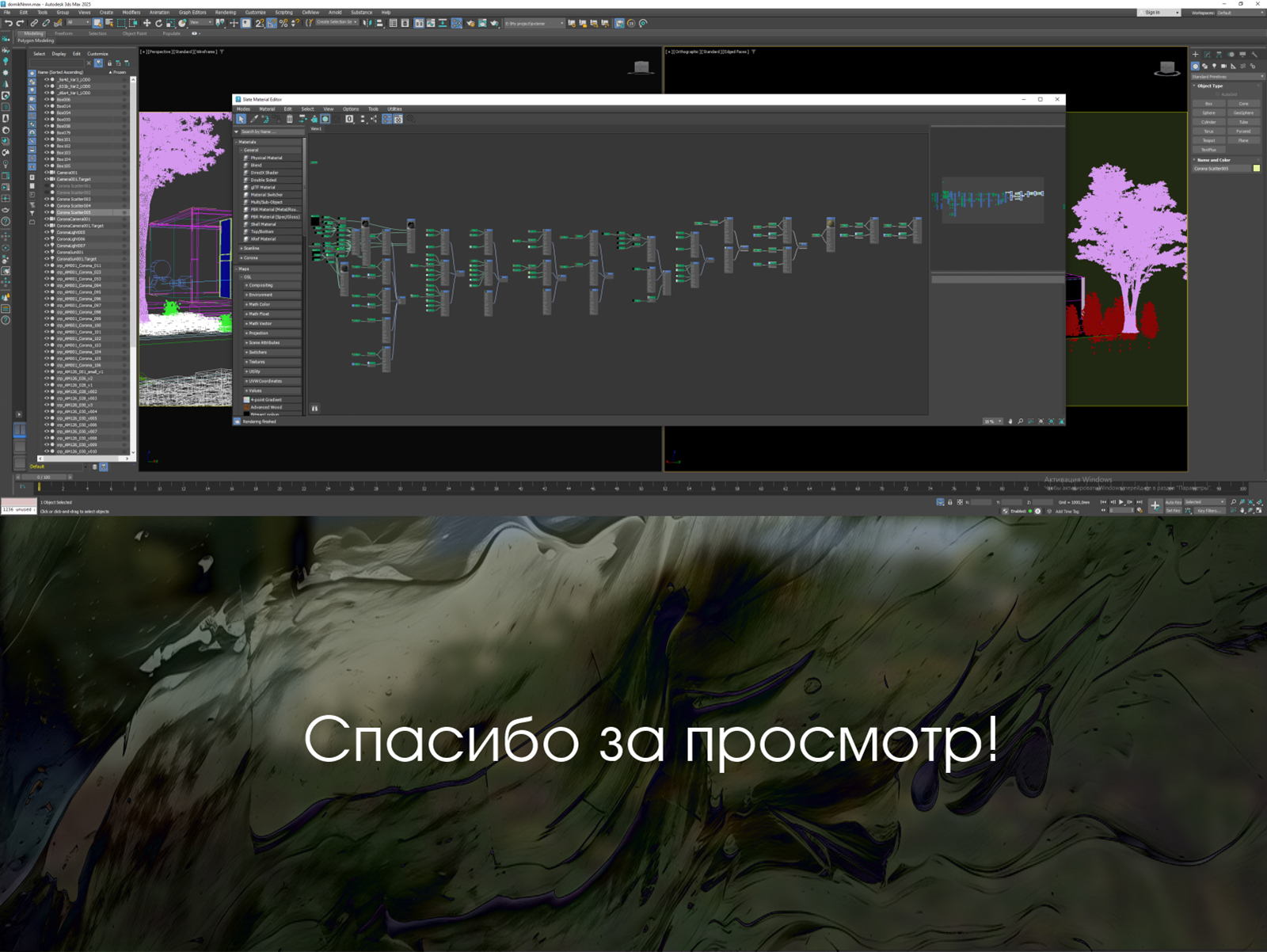Enable the AutoGrid checkbox
This screenshot has height=952, width=1267.
[1218, 94]
